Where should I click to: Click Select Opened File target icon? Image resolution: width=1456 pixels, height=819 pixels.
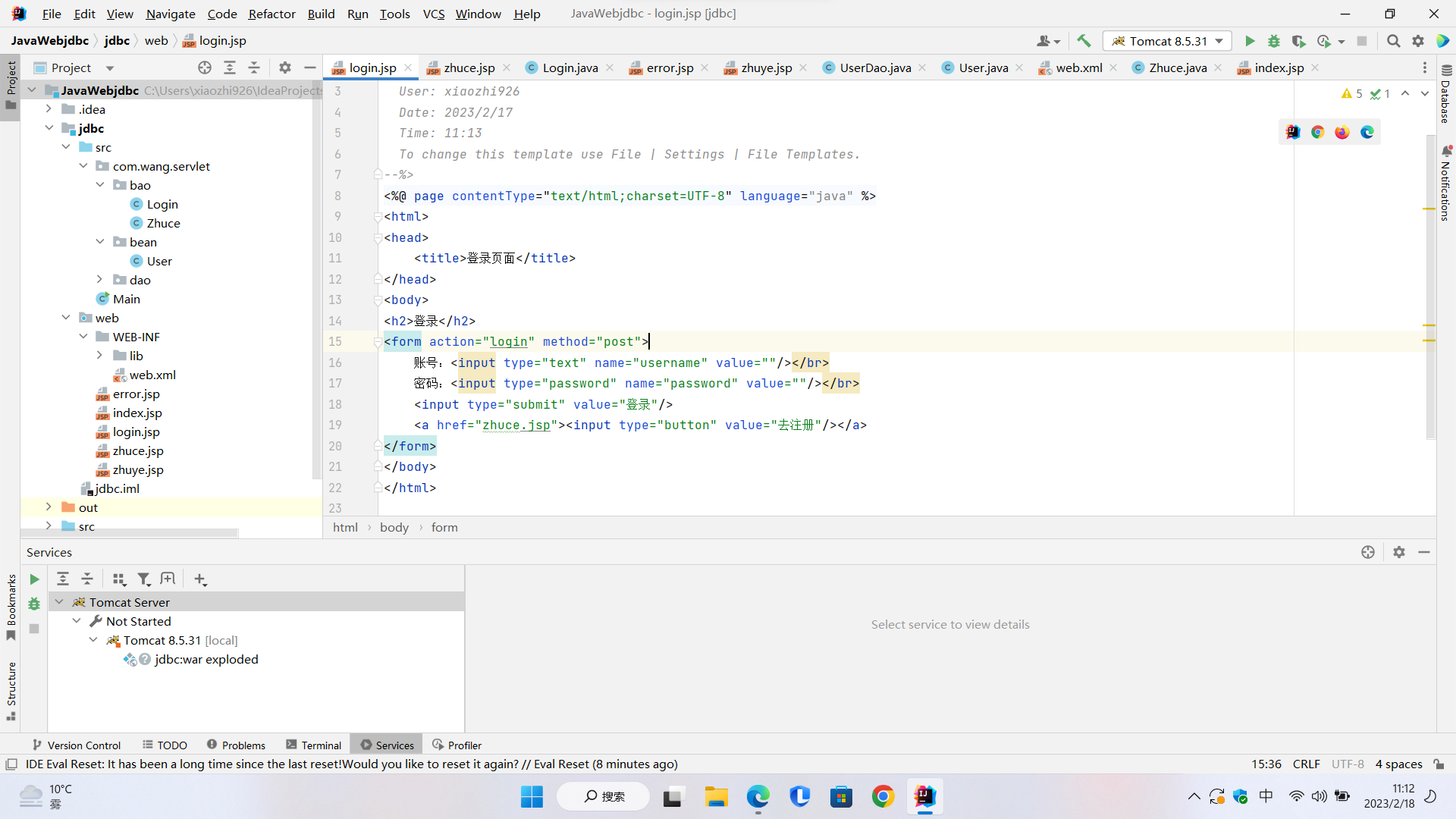[205, 67]
